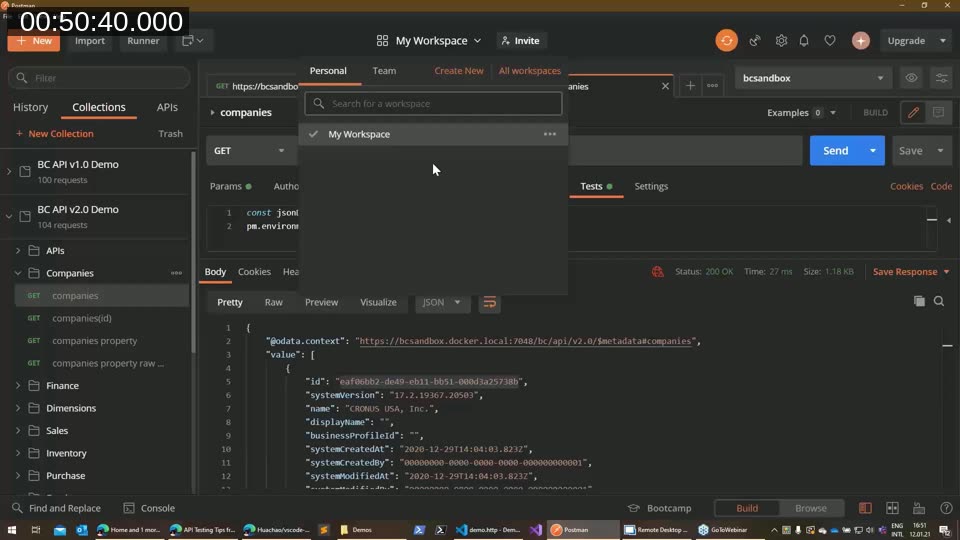The image size is (960, 540).
Task: Toggle the two pane view icon
Action: tap(892, 508)
